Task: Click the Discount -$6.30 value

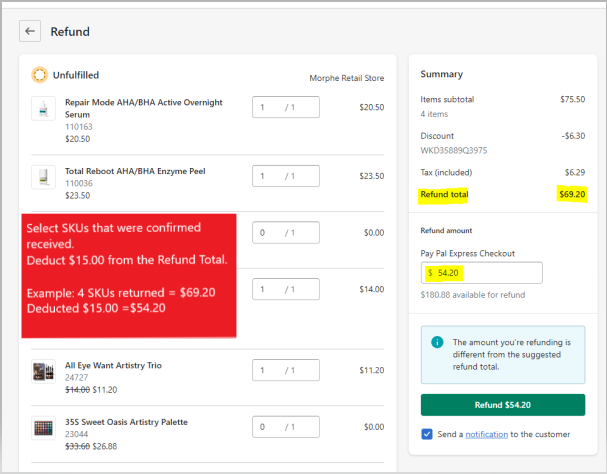Action: tap(573, 136)
